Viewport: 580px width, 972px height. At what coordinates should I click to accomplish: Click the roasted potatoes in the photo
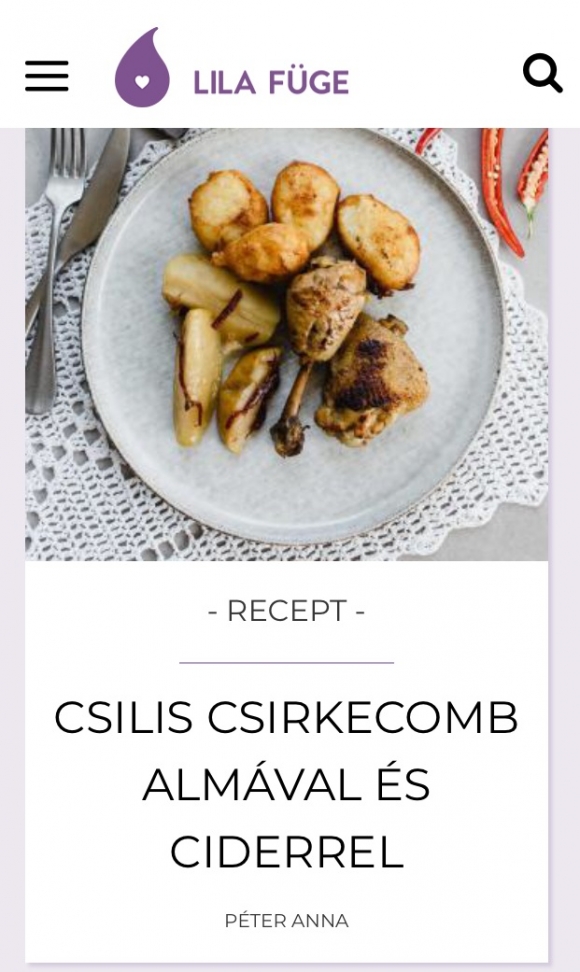pos(304,220)
